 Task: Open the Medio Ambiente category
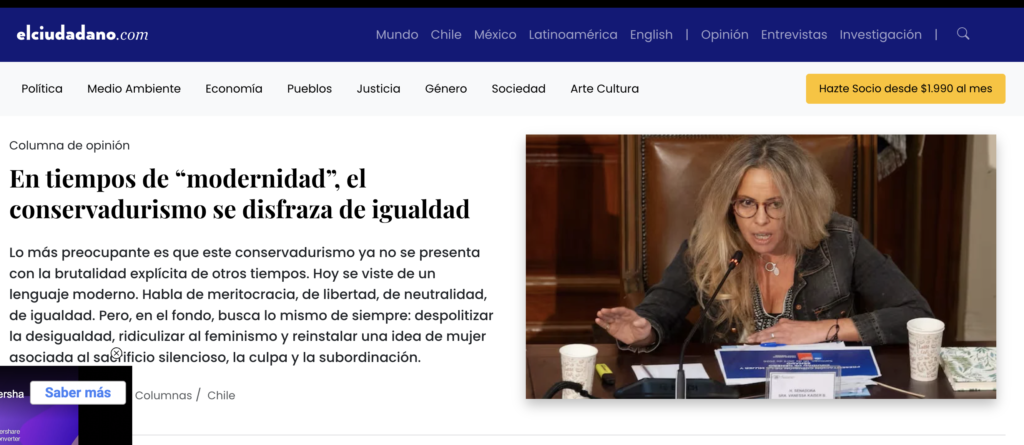tap(134, 89)
